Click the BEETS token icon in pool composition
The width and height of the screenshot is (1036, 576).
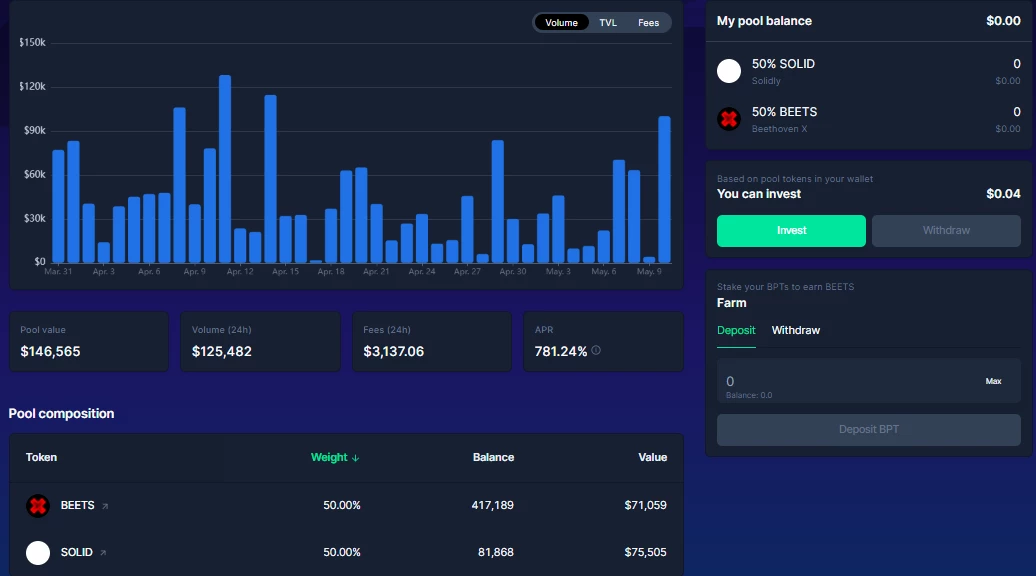click(x=38, y=505)
